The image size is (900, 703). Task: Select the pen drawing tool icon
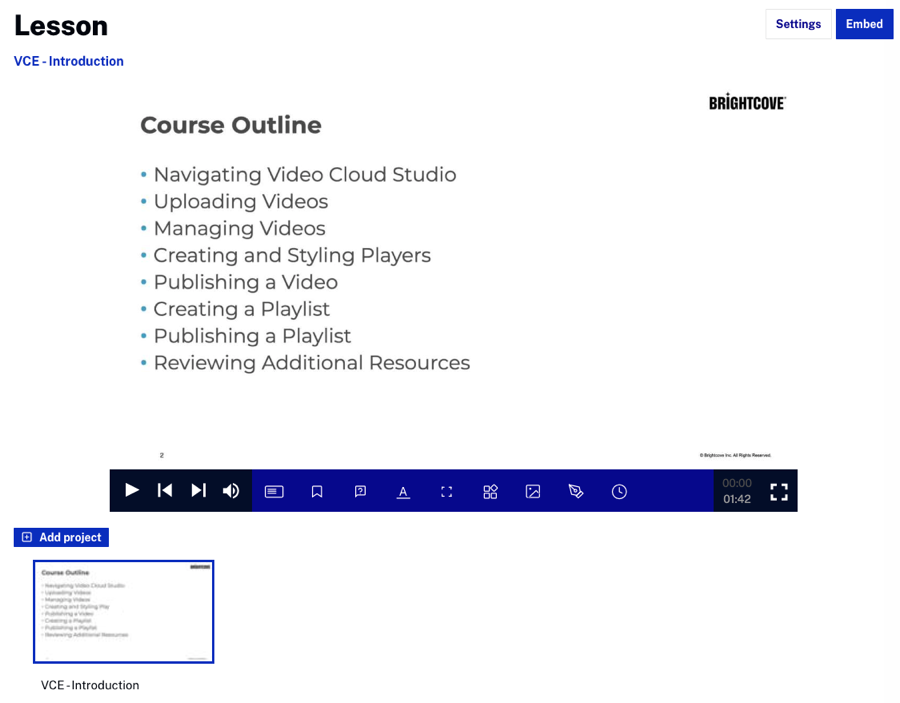tap(576, 492)
